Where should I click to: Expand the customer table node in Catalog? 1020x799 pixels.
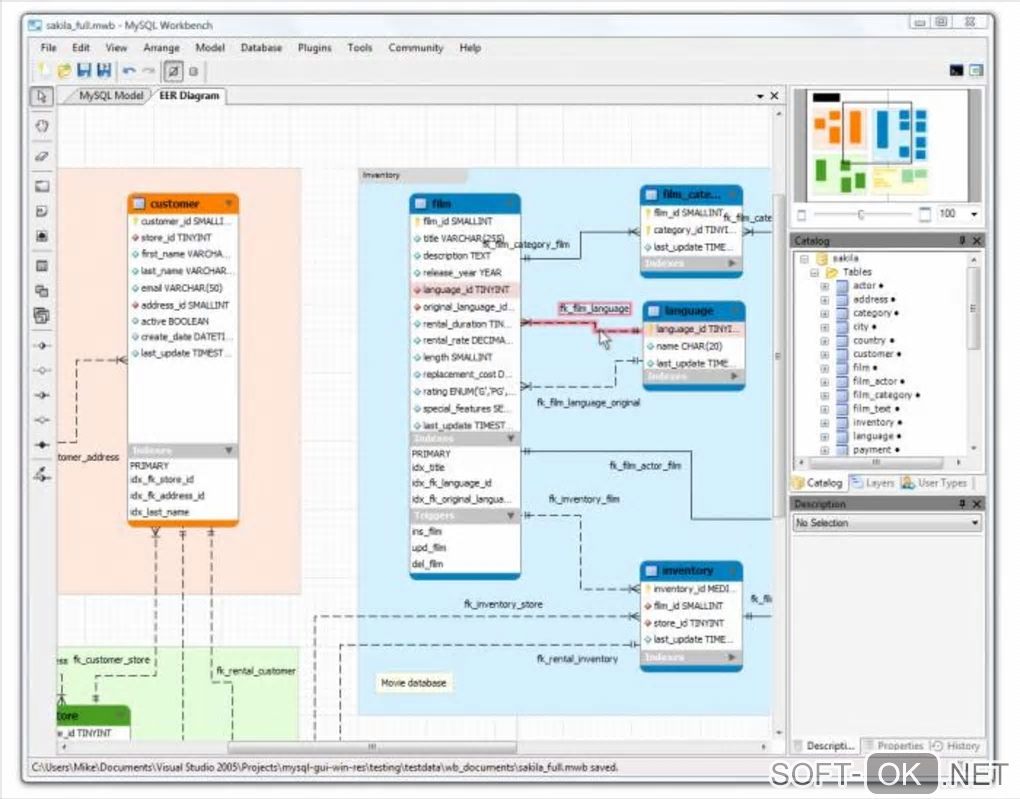coord(825,354)
